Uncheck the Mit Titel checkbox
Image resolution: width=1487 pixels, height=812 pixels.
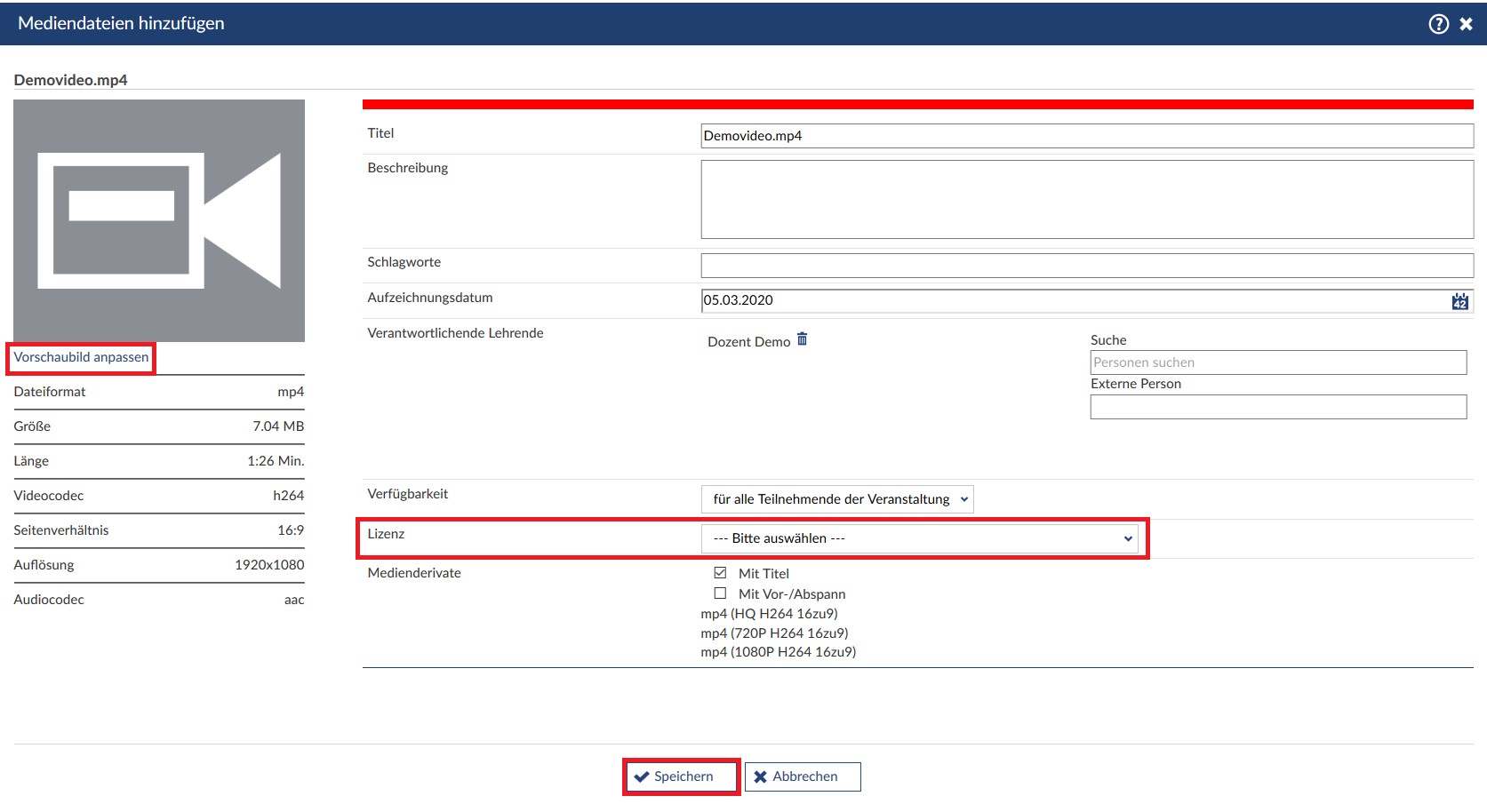pos(720,573)
